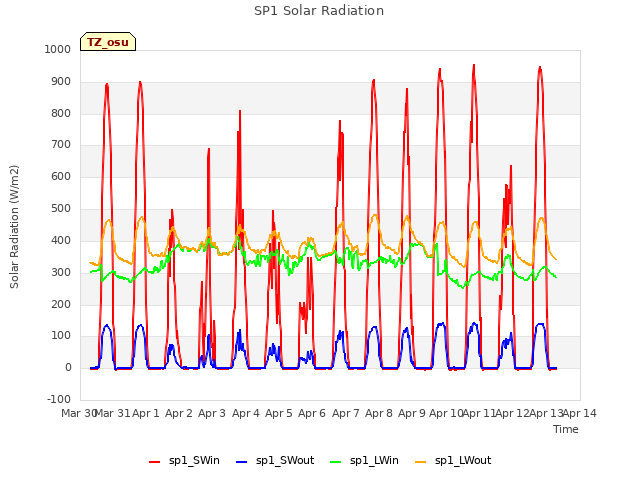This screenshot has width=640, height=480.
Task: Click the Apr 5 x-axis date label
Action: tap(279, 413)
